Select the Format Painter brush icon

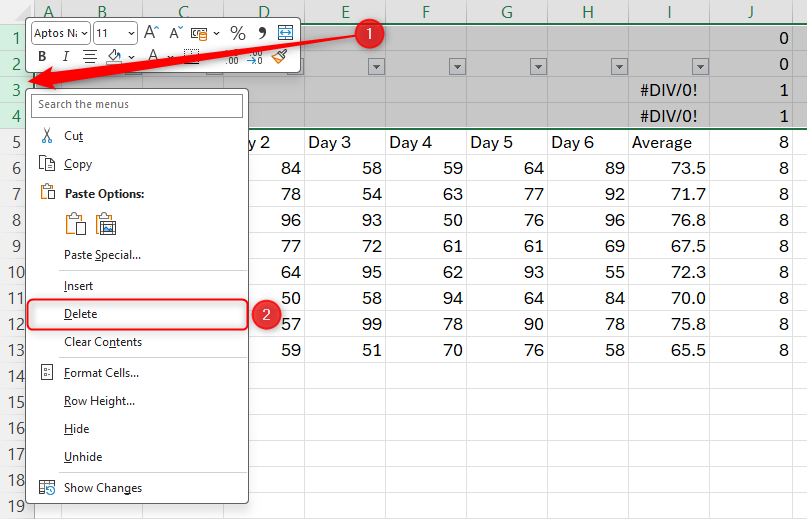point(280,57)
